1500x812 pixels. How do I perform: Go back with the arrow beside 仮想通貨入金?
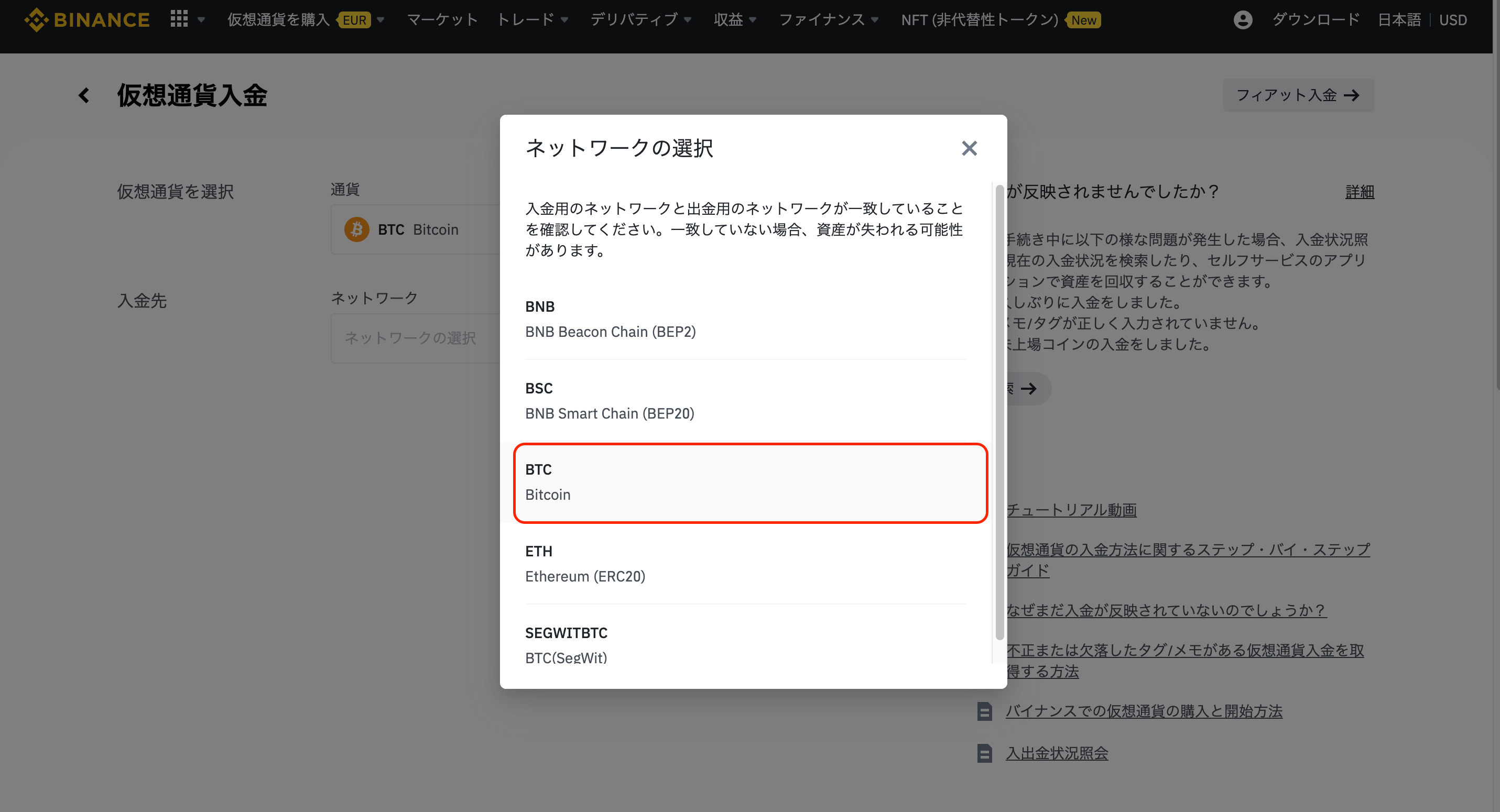click(x=84, y=95)
